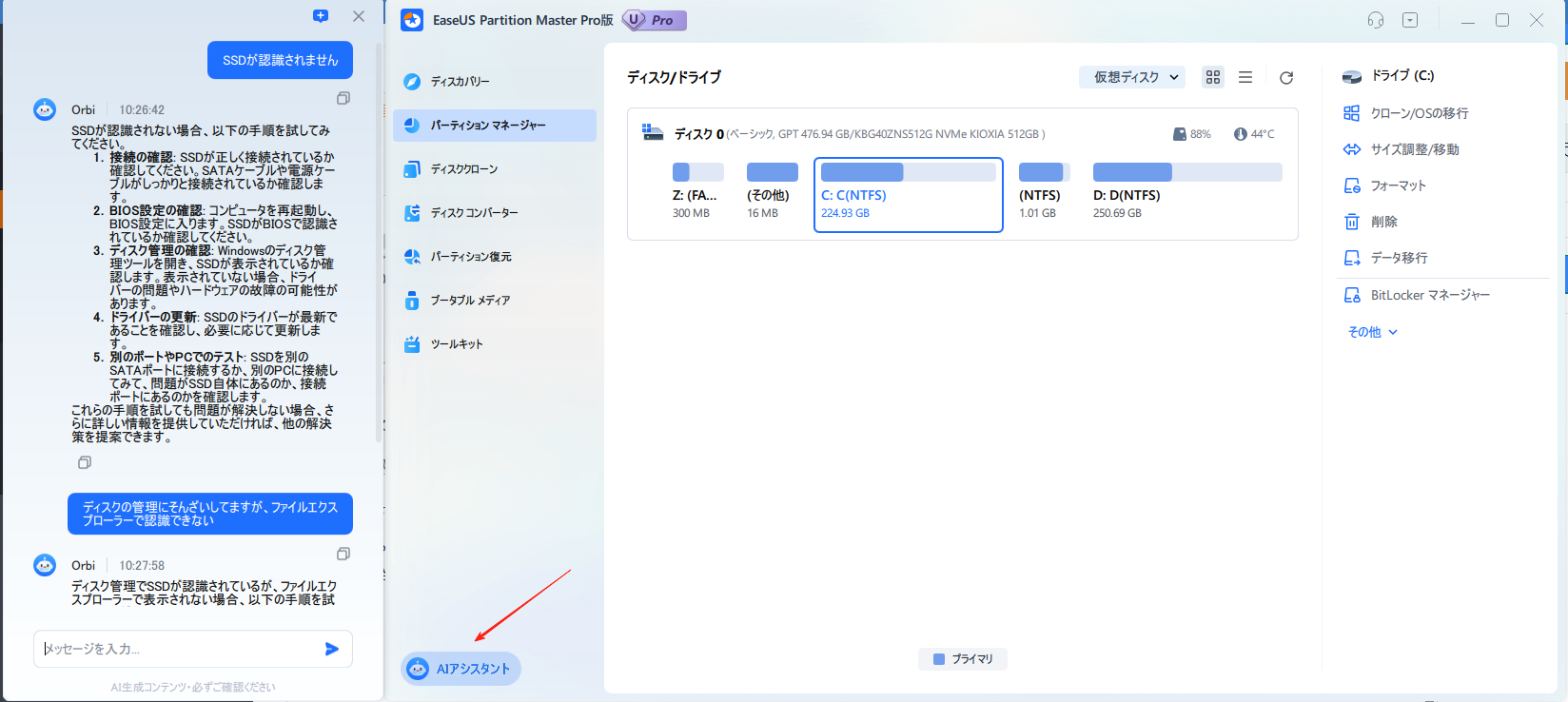Open the ディスカバリー section
The width and height of the screenshot is (1568, 702).
(460, 82)
